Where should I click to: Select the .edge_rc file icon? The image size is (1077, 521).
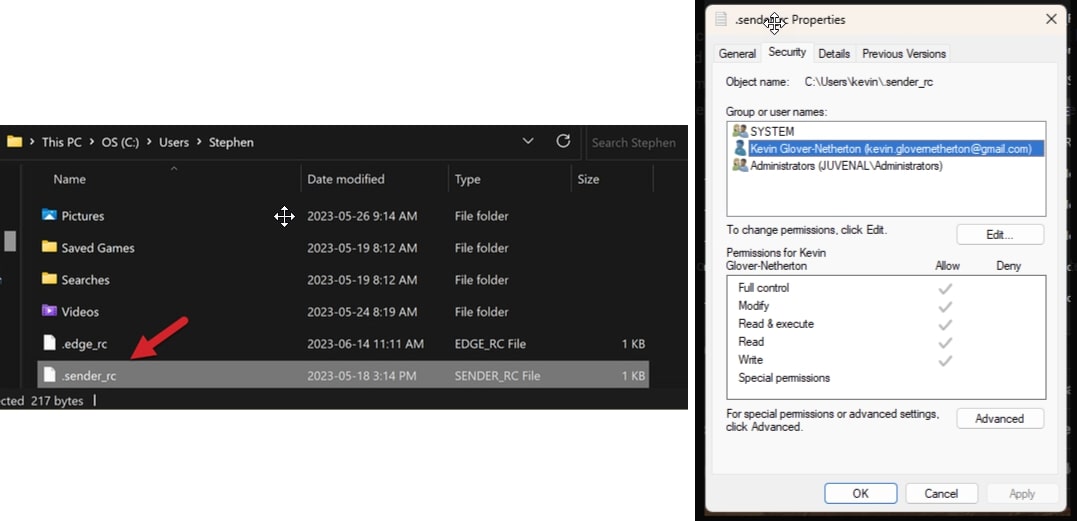[49, 343]
